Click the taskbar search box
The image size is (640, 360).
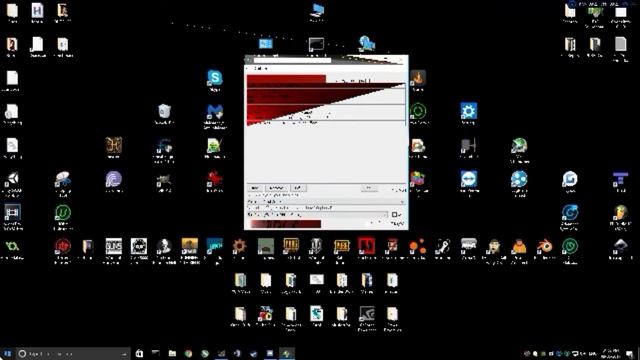click(73, 353)
